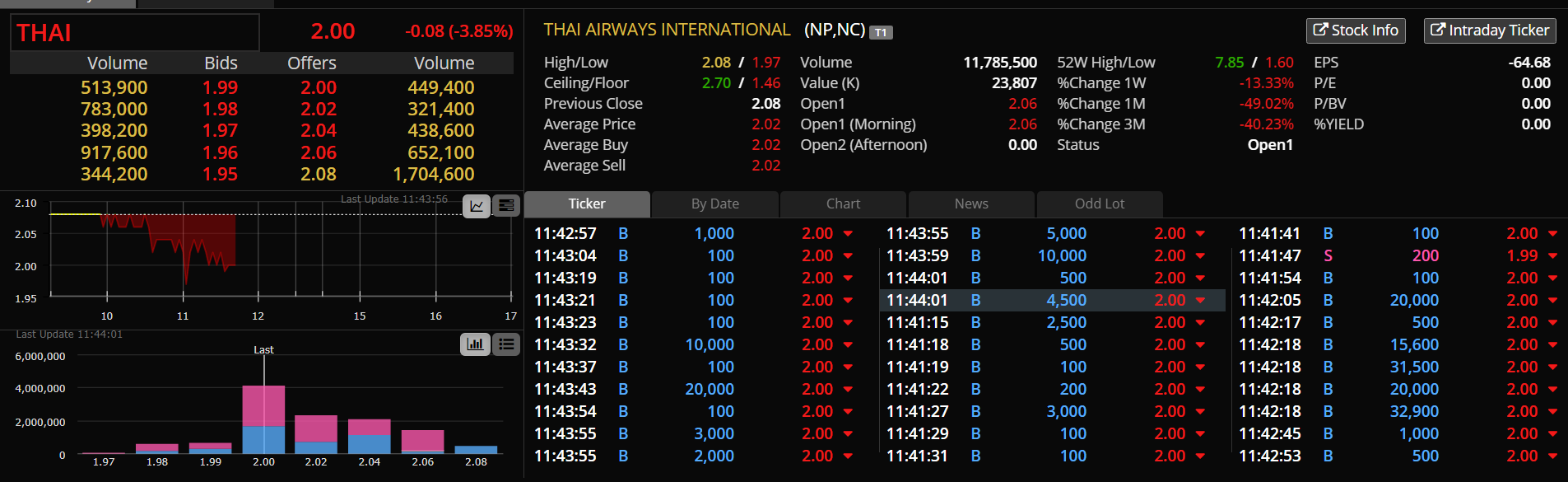
Task: Click THAI AIRWAYS INTERNATIONAL company name
Action: (667, 30)
